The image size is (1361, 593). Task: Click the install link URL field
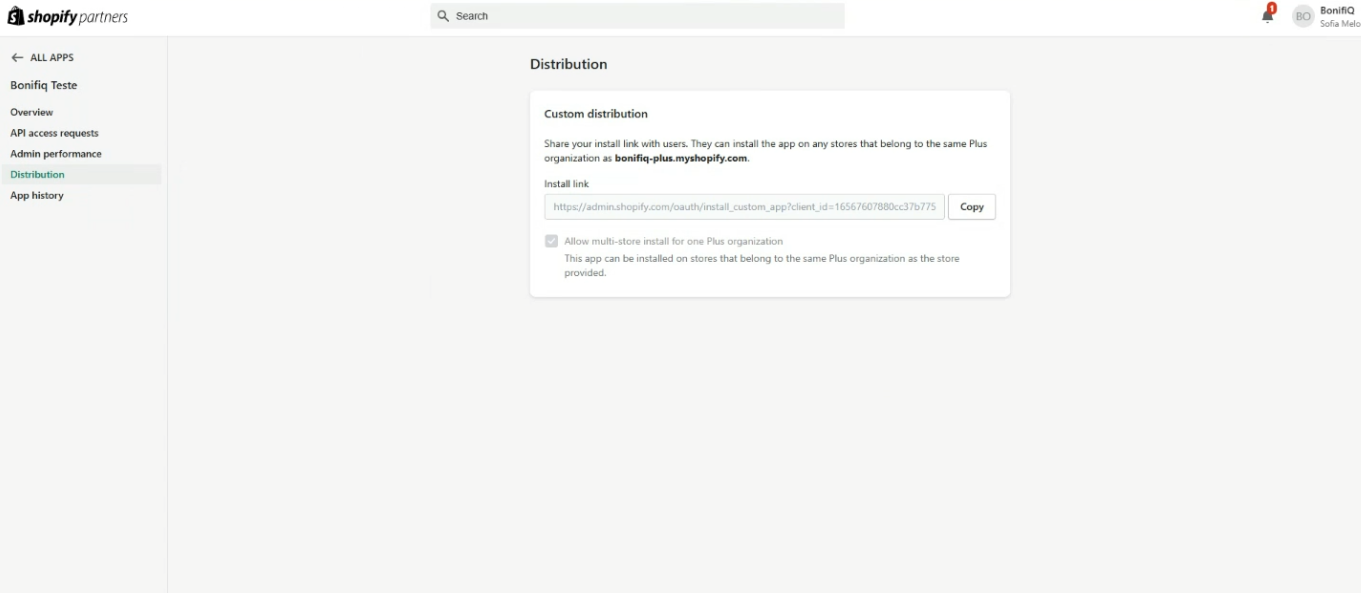[x=744, y=207]
